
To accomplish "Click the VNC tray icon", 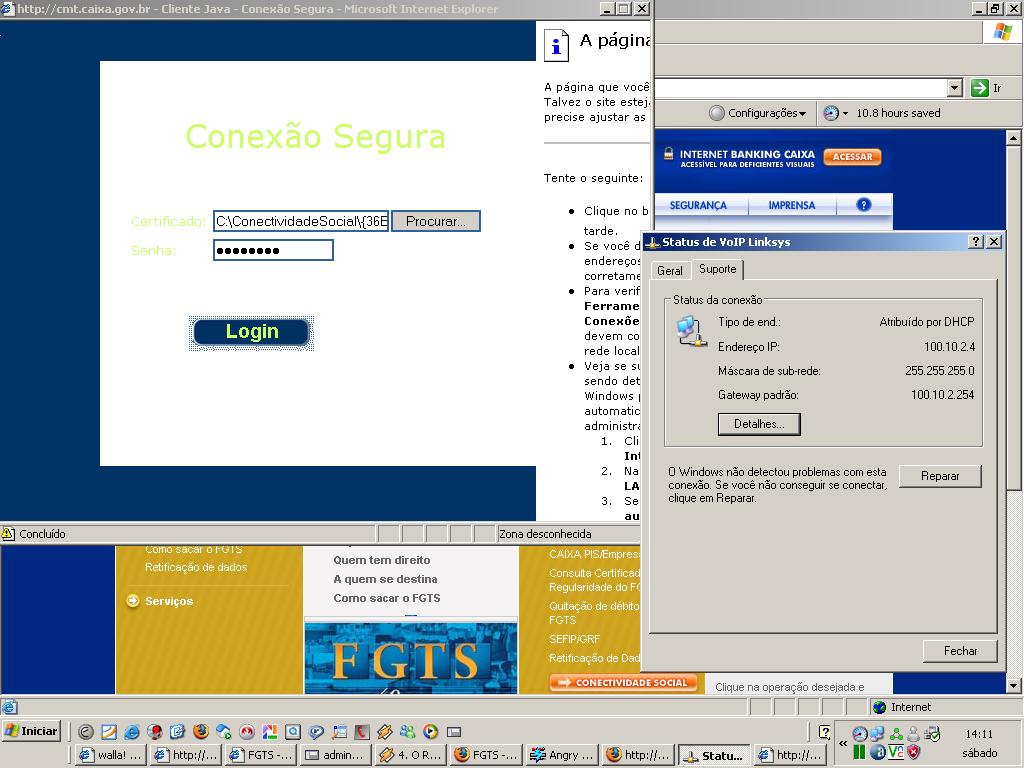I will [x=895, y=752].
